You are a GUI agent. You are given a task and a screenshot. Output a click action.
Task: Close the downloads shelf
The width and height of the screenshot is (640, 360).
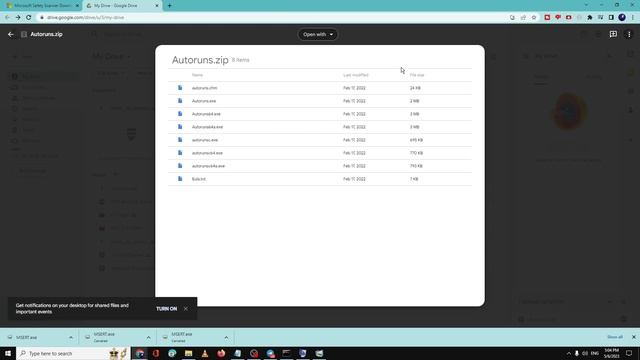tap(633, 337)
